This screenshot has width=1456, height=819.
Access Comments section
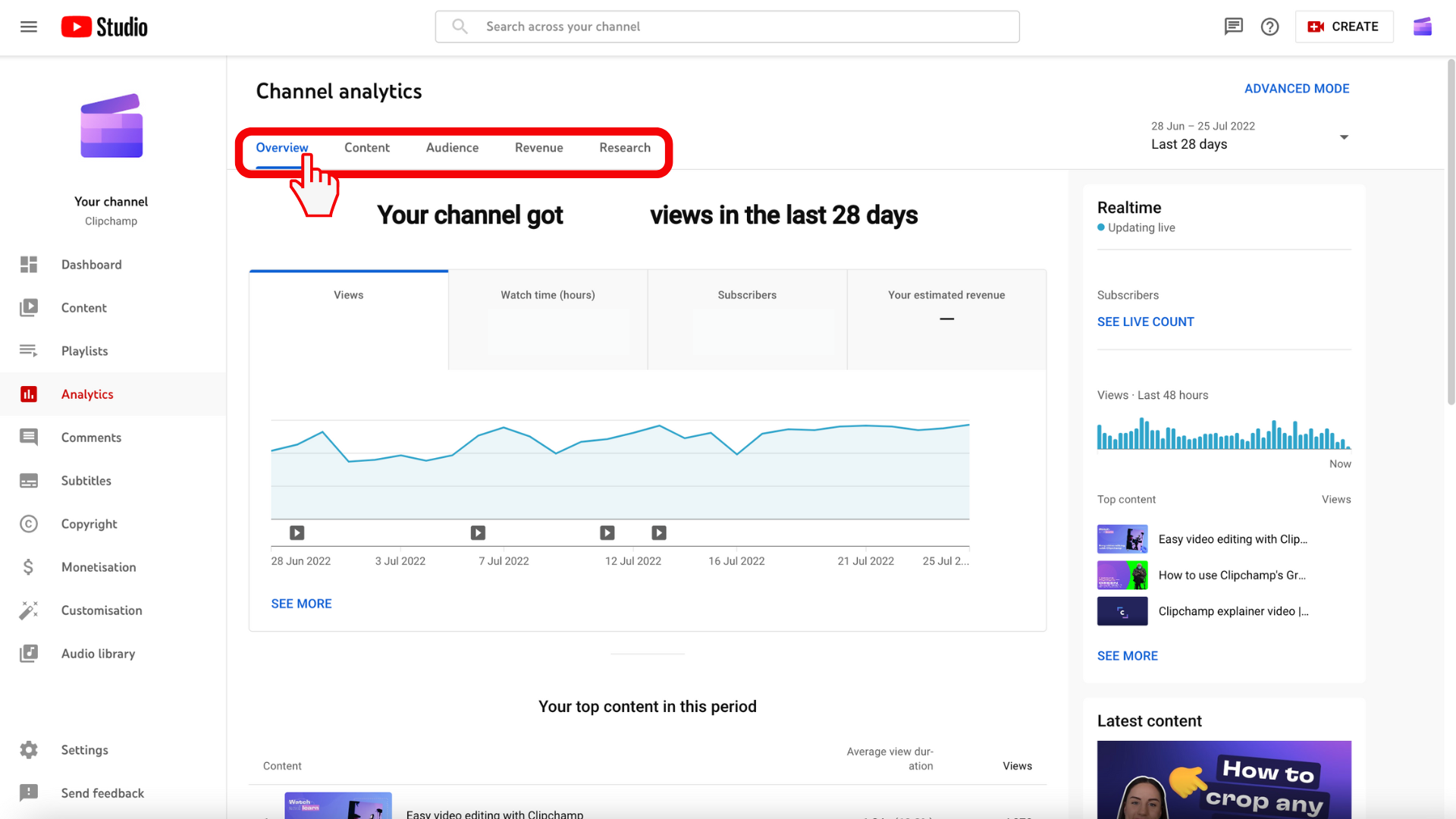(91, 437)
